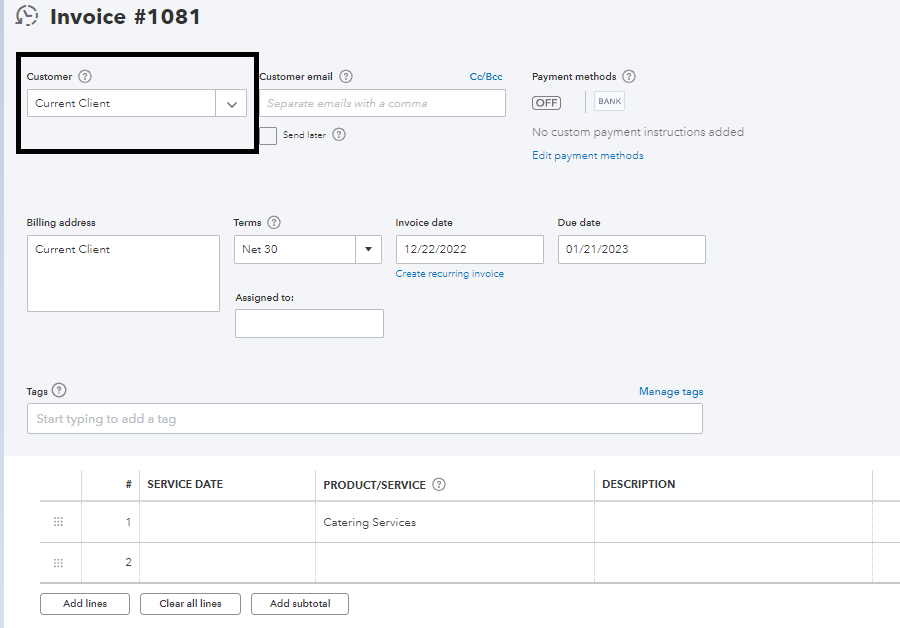Open invoice history clock icon
The height and width of the screenshot is (628, 900).
pos(26,15)
